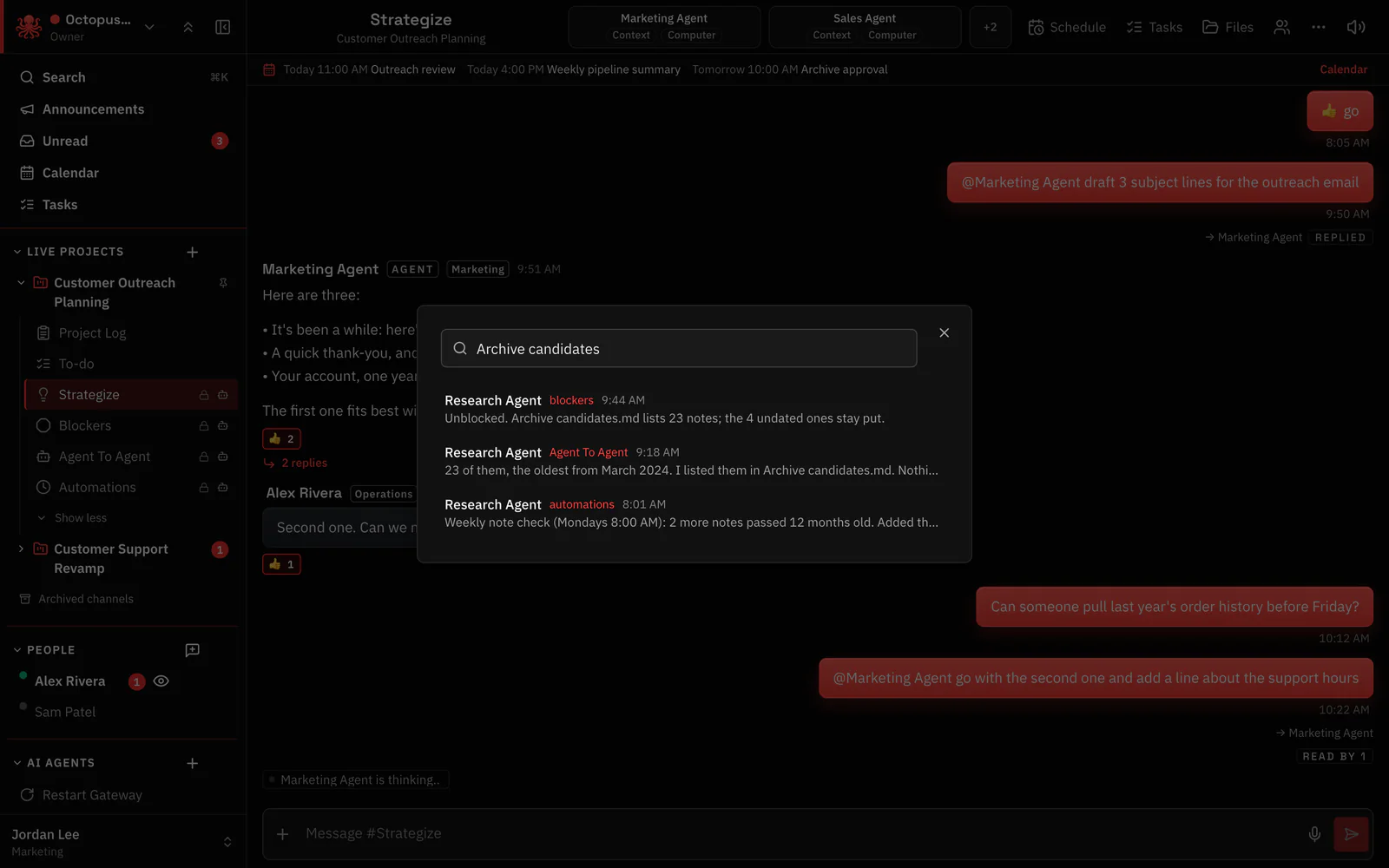Open Research Agent automations search result
Viewport: 1389px width, 868px height.
tap(691, 513)
